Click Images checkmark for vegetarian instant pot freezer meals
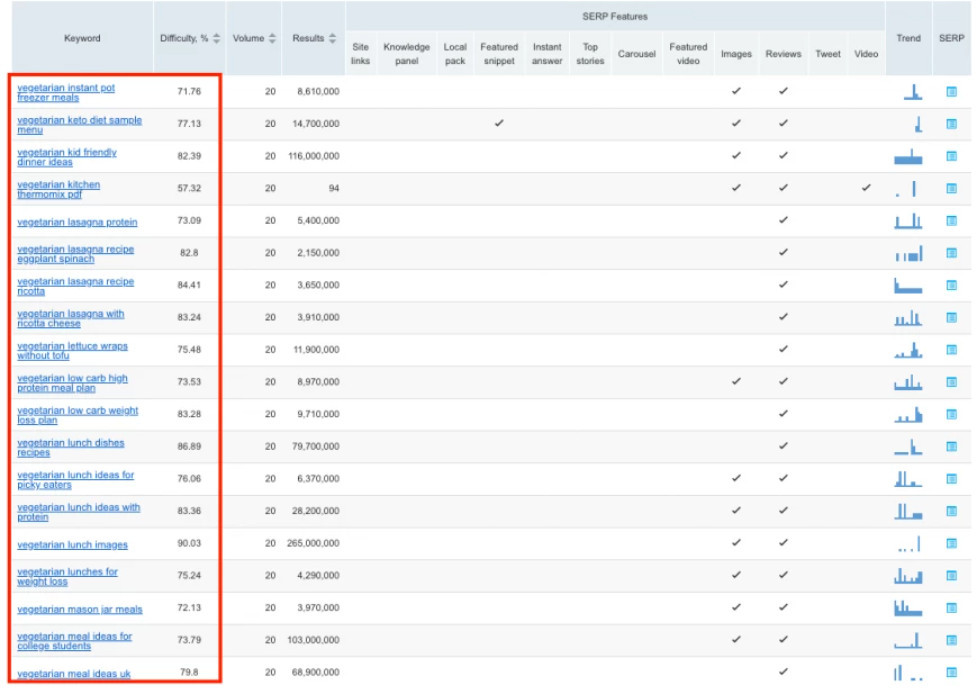 pyautogui.click(x=736, y=91)
